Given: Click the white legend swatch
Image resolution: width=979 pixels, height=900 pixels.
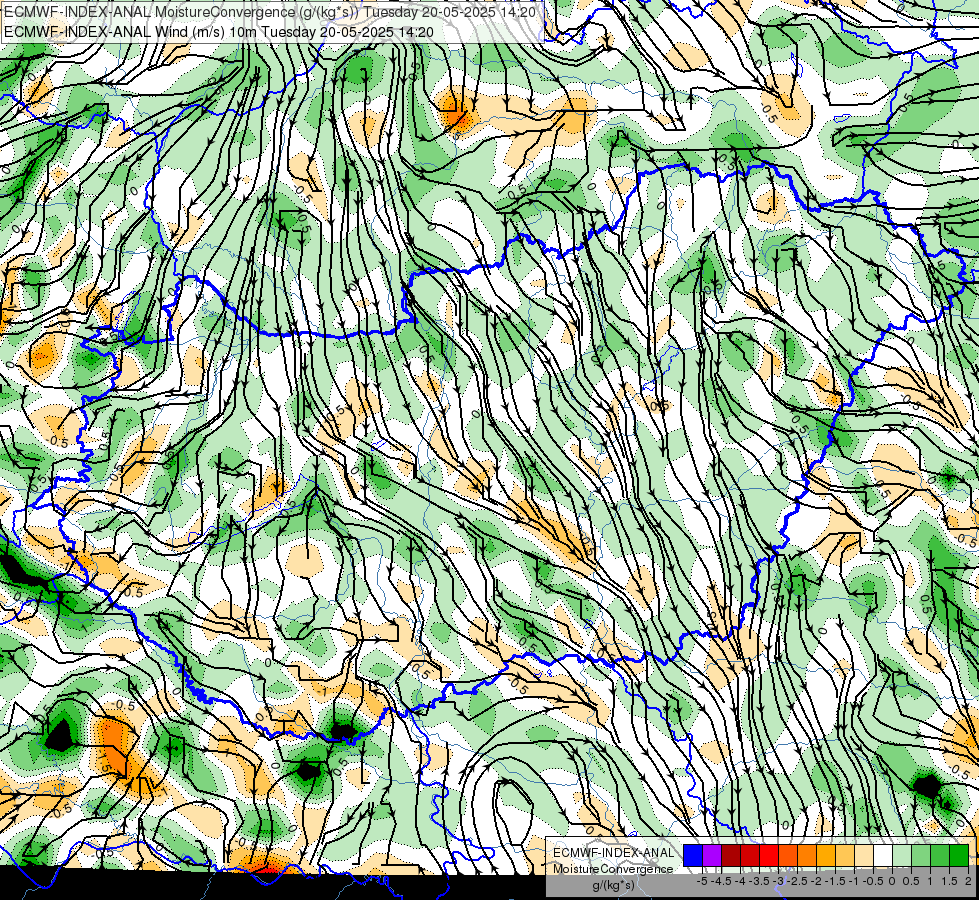Looking at the screenshot, I should (883, 855).
